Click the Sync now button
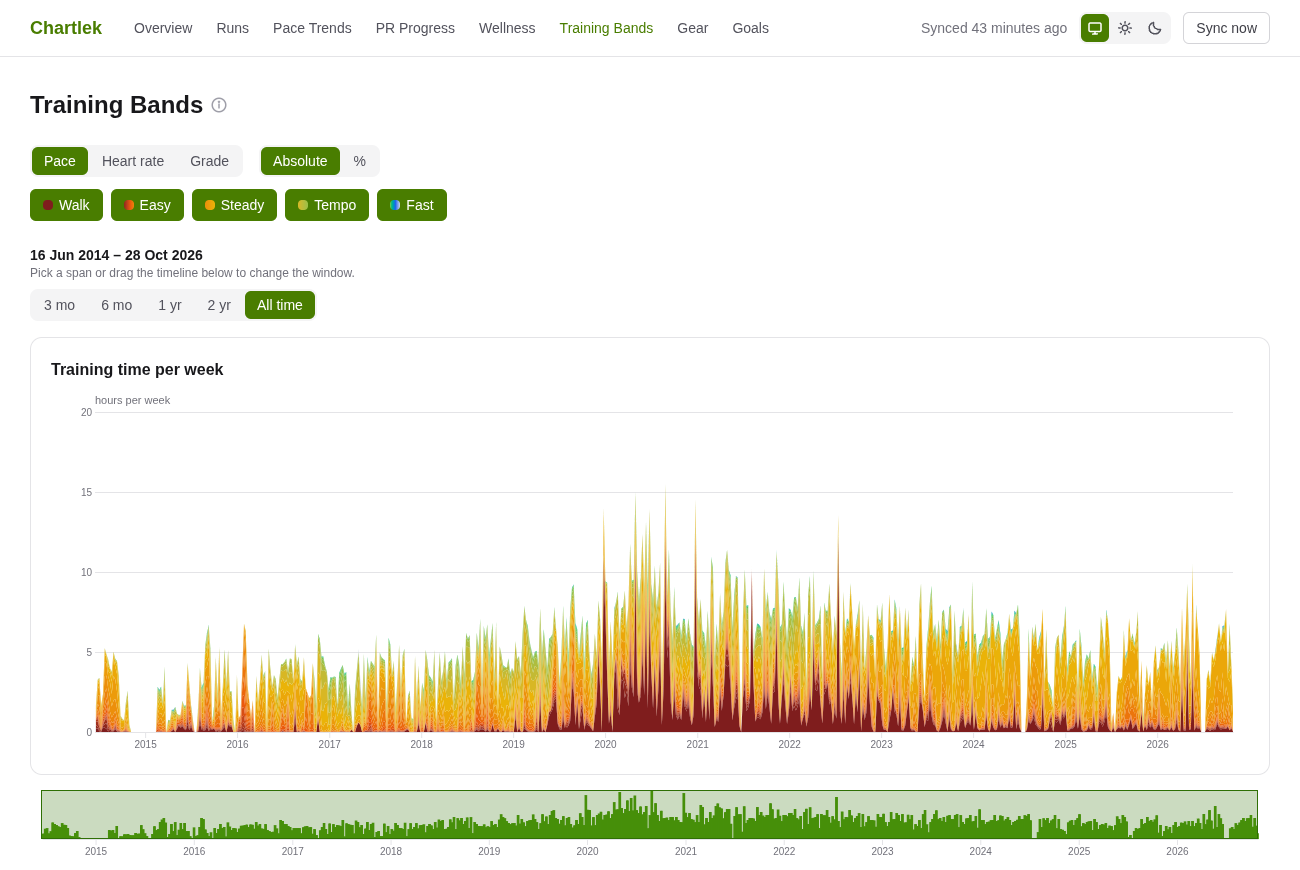The image size is (1300, 870). [1226, 28]
